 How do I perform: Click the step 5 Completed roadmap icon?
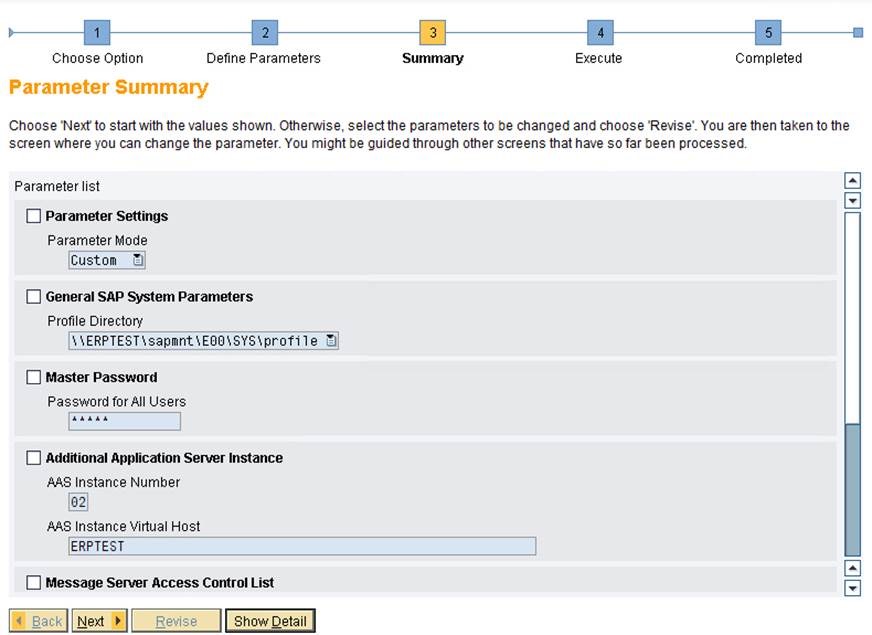(768, 33)
